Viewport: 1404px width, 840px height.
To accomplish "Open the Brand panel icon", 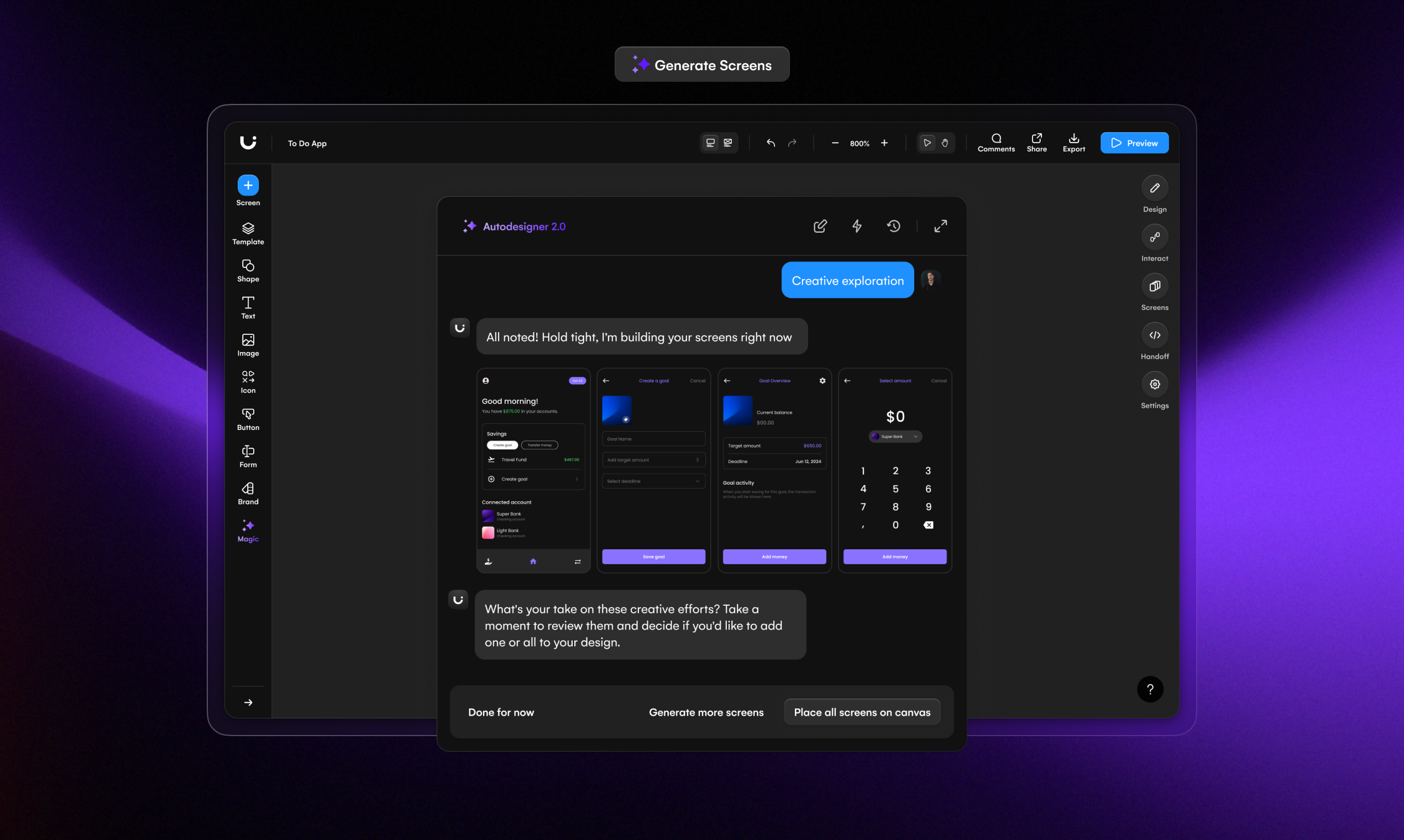I will [x=248, y=489].
